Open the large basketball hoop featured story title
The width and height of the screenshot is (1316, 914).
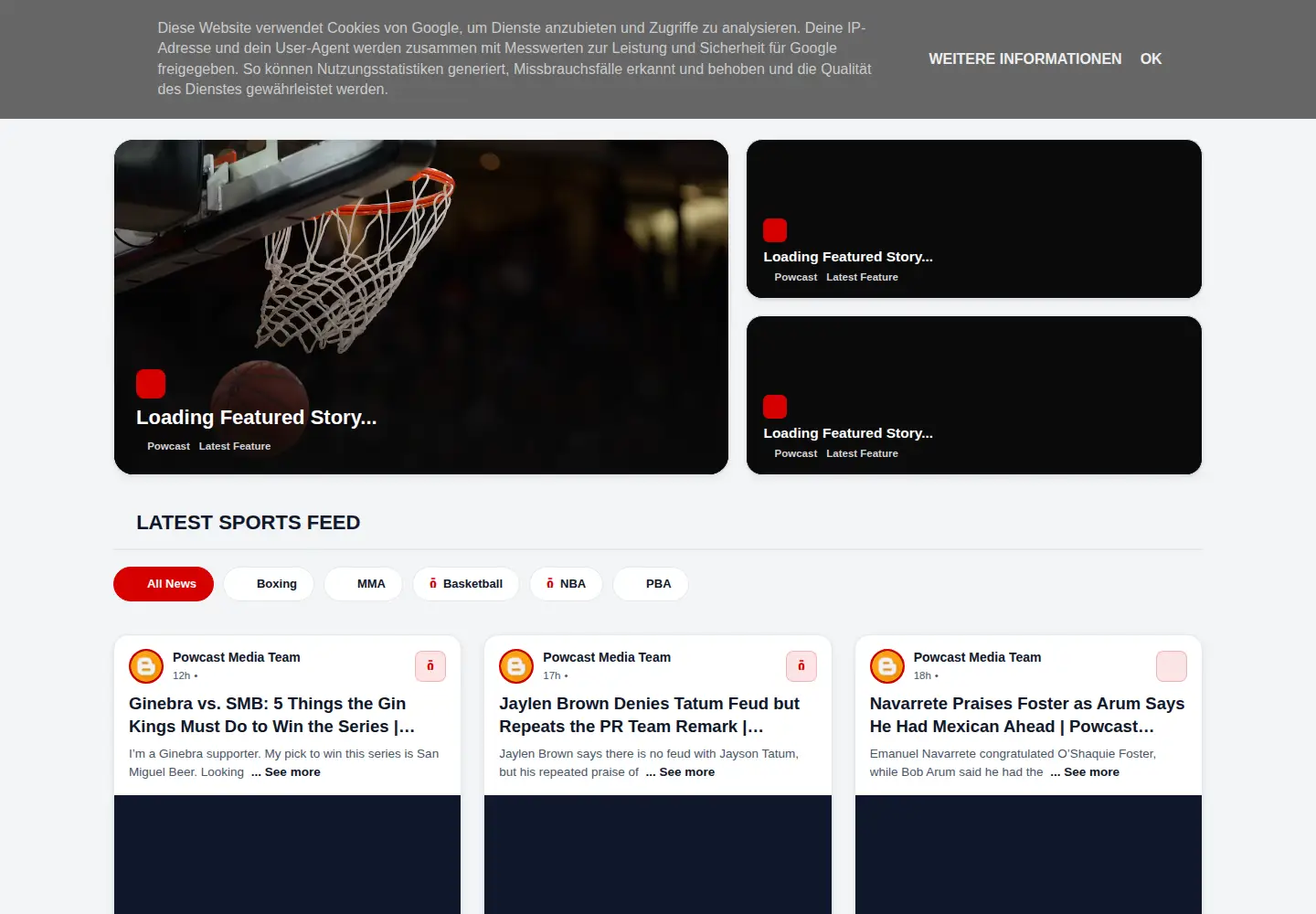[x=257, y=418]
